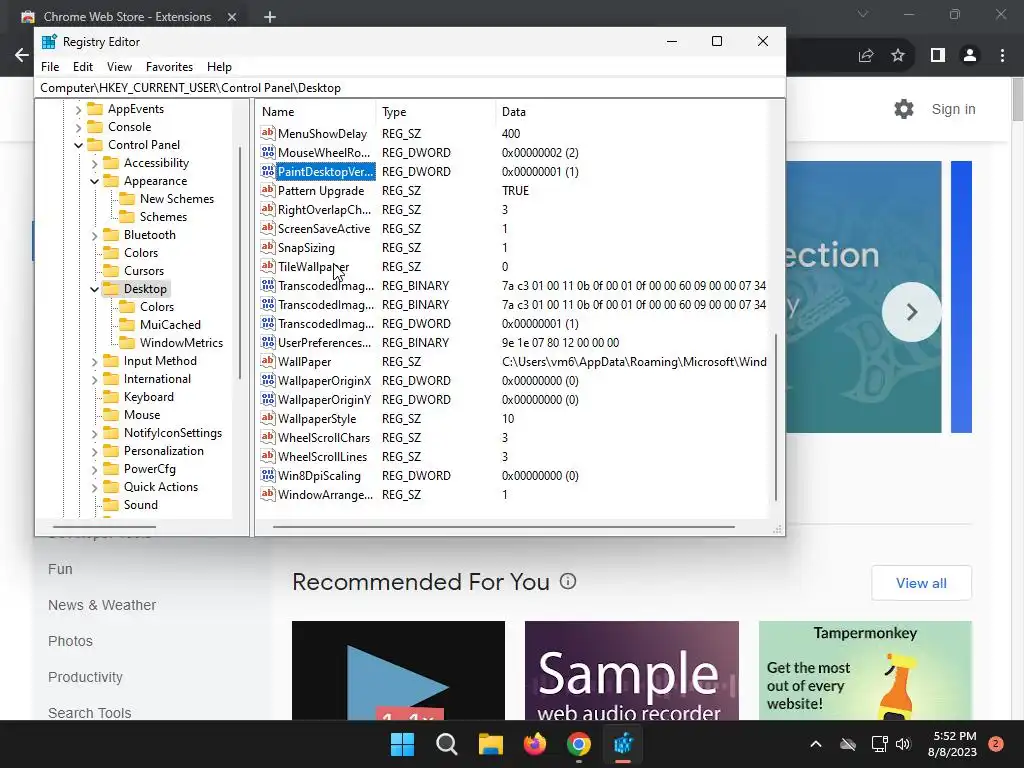Click Sign in on Chrome Web Store

click(953, 109)
